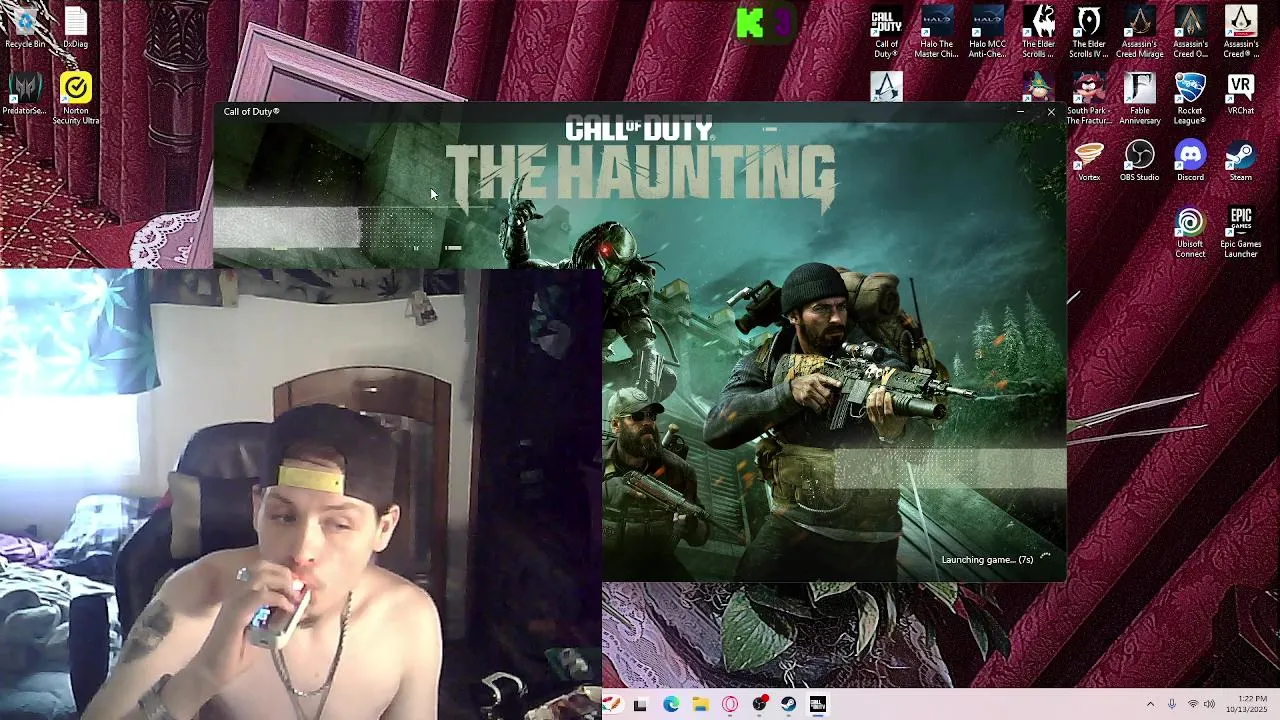The width and height of the screenshot is (1280, 720).
Task: Launch Assassin's Creed Mirage shortcut
Action: (x=1139, y=33)
